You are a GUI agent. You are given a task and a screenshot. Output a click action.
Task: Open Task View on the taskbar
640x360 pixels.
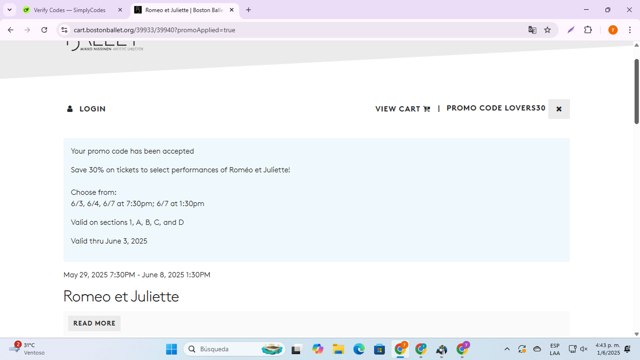tap(296, 349)
